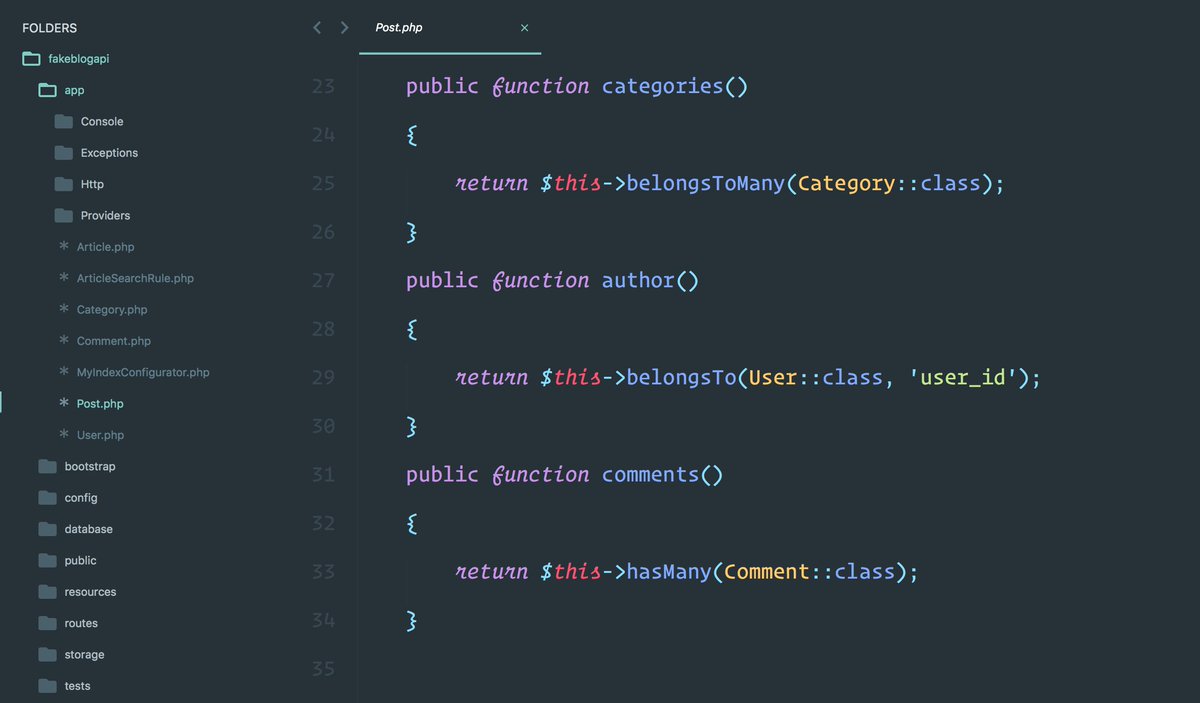Click the asterisk icon beside Post.php
Image resolution: width=1200 pixels, height=703 pixels.
pos(64,403)
